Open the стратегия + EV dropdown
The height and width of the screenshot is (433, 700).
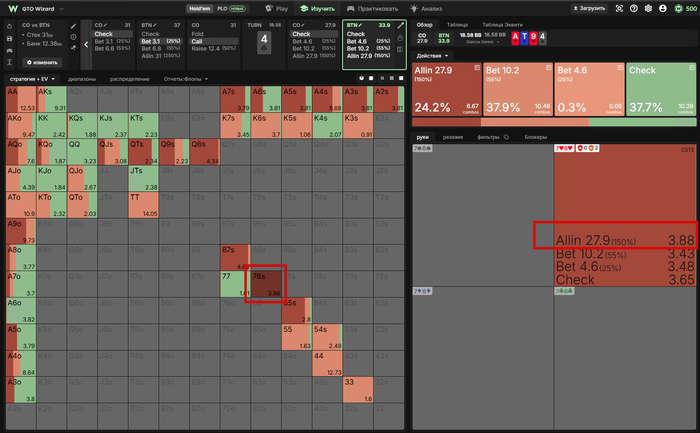[32, 79]
